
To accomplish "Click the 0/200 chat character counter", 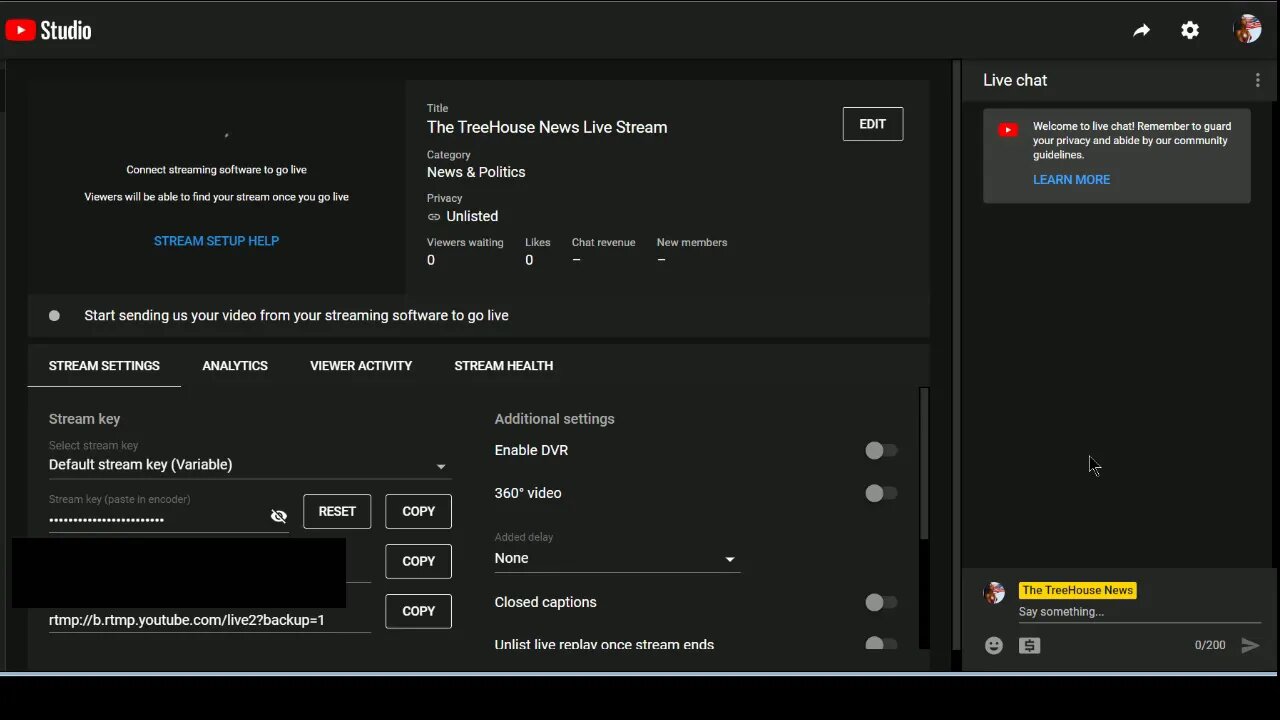I will tap(1210, 645).
